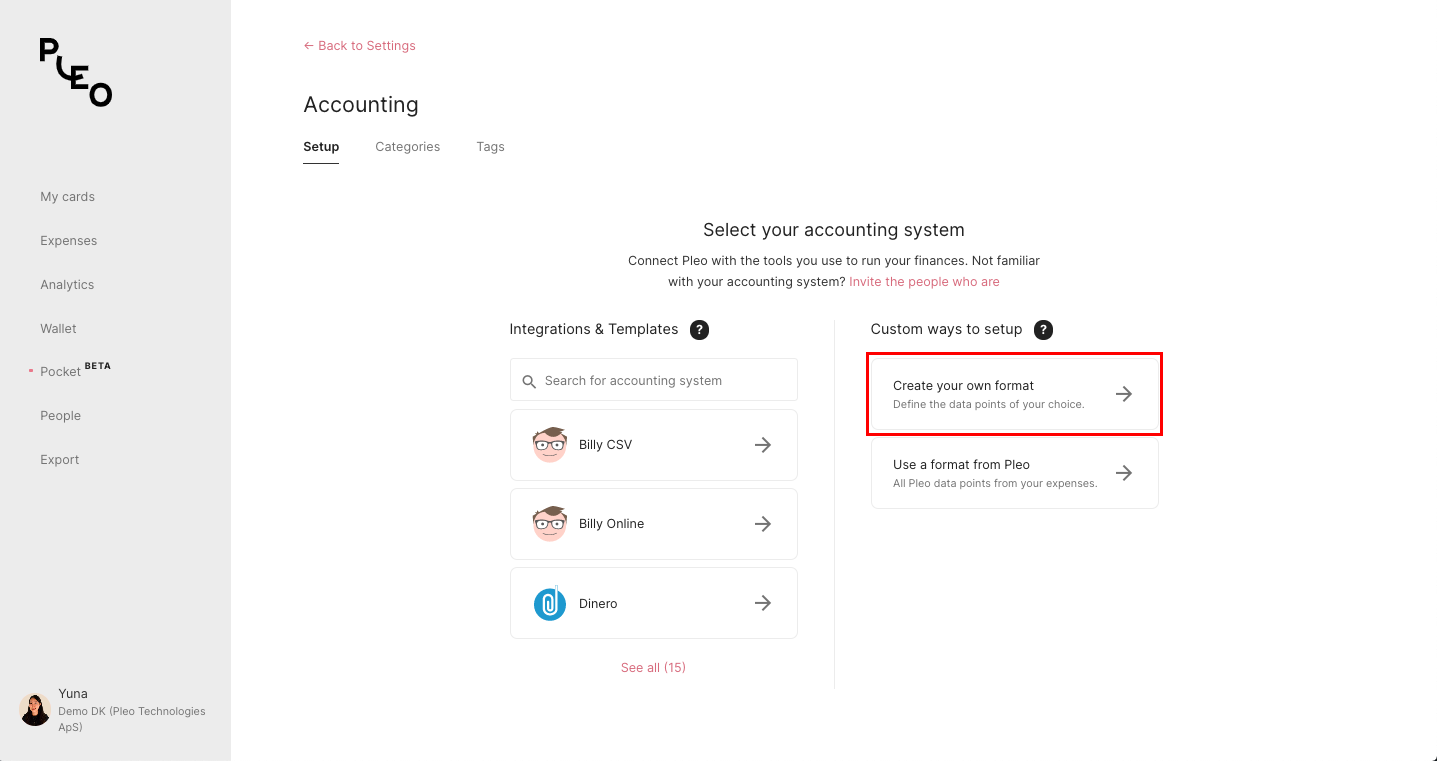
Task: Open My cards in sidebar
Action: (68, 197)
